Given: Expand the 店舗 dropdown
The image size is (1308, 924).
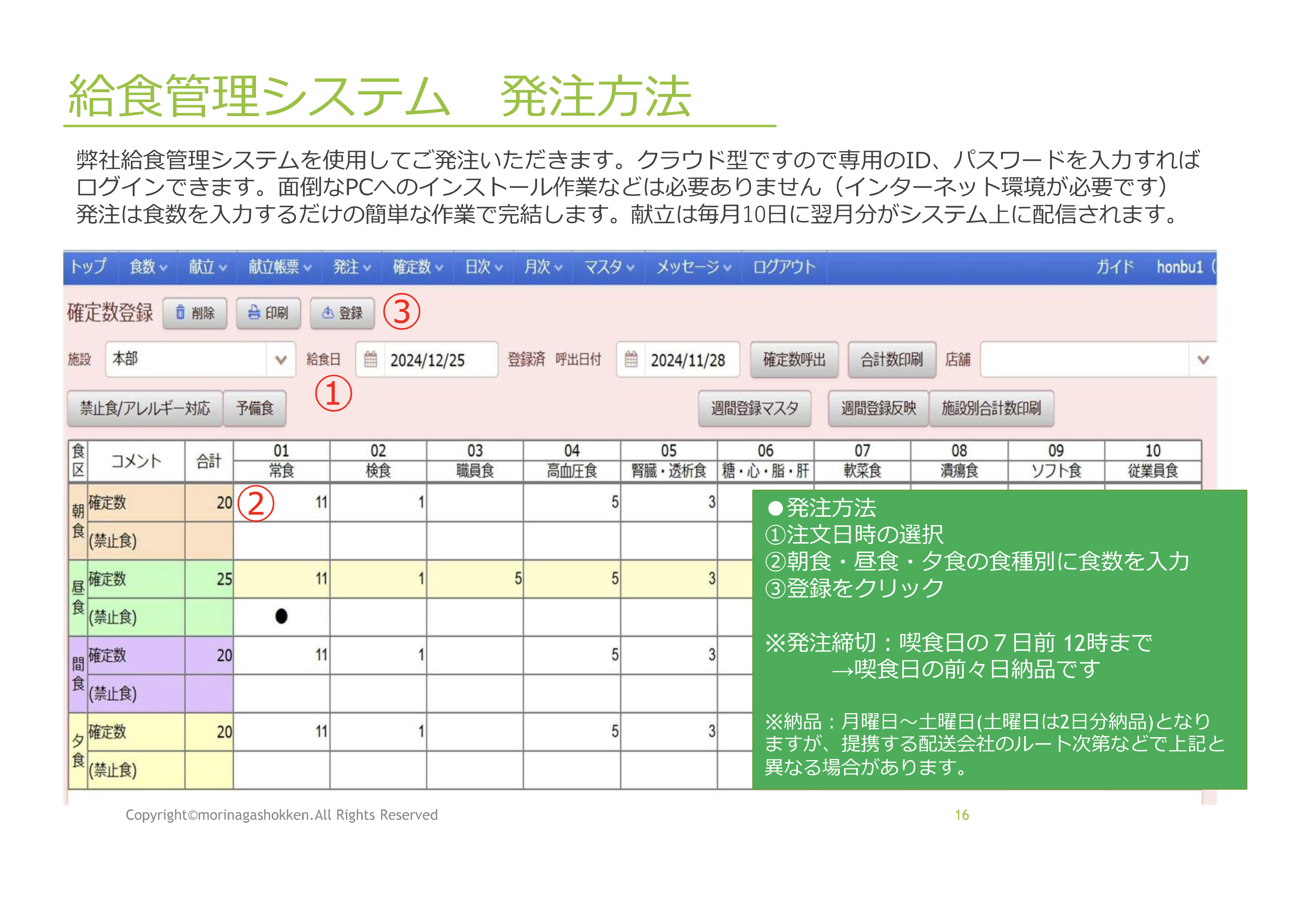Looking at the screenshot, I should pyautogui.click(x=1203, y=360).
